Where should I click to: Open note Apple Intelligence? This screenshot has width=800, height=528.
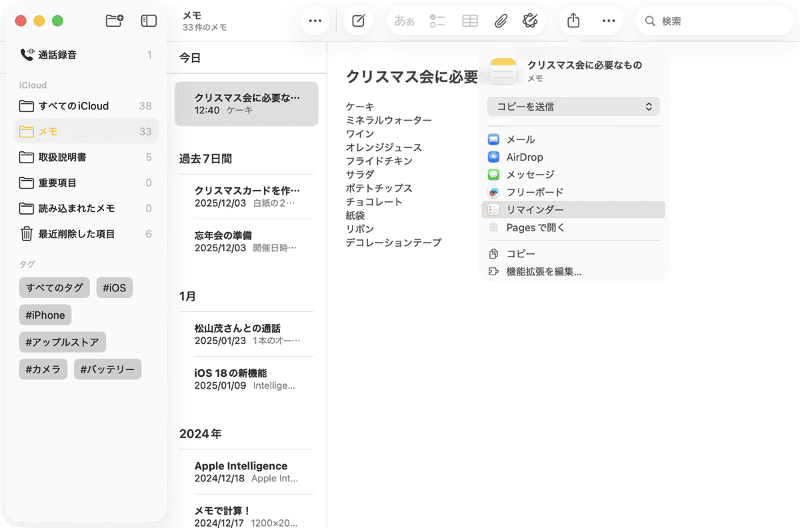click(x=246, y=472)
